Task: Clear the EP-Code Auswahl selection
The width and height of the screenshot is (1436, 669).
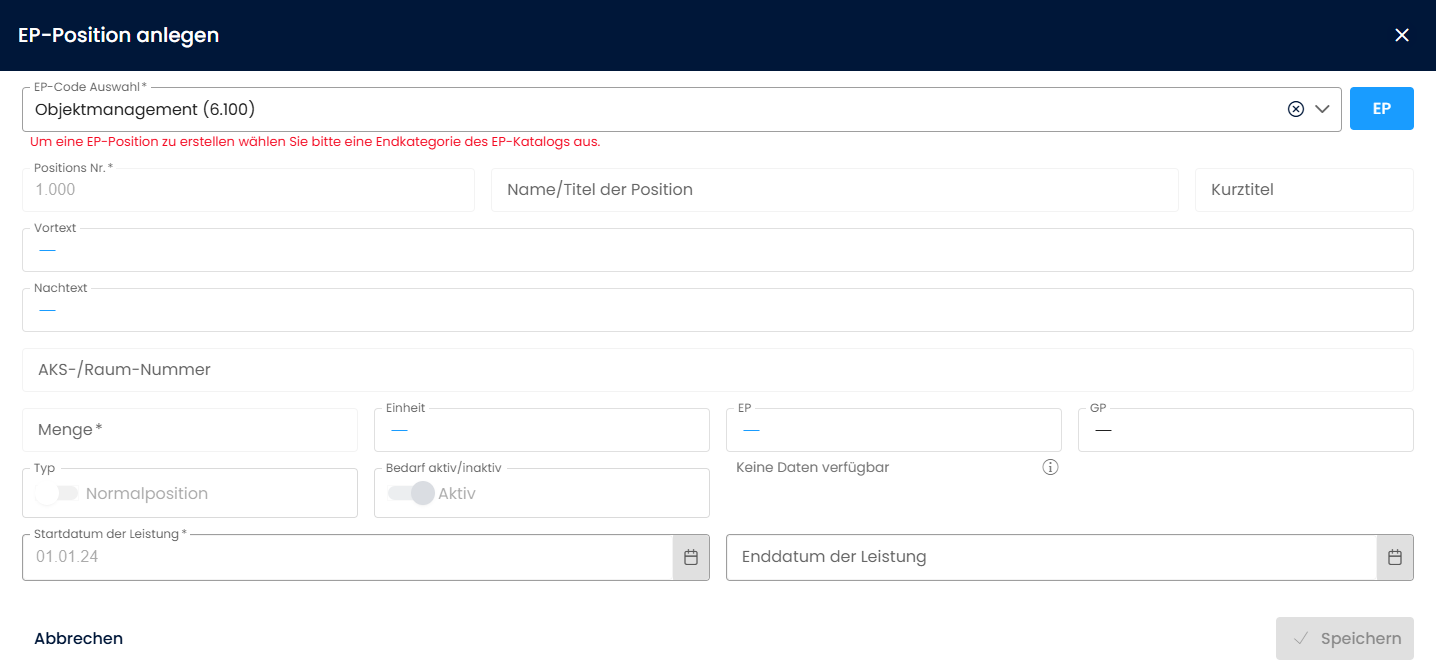Action: [x=1296, y=109]
